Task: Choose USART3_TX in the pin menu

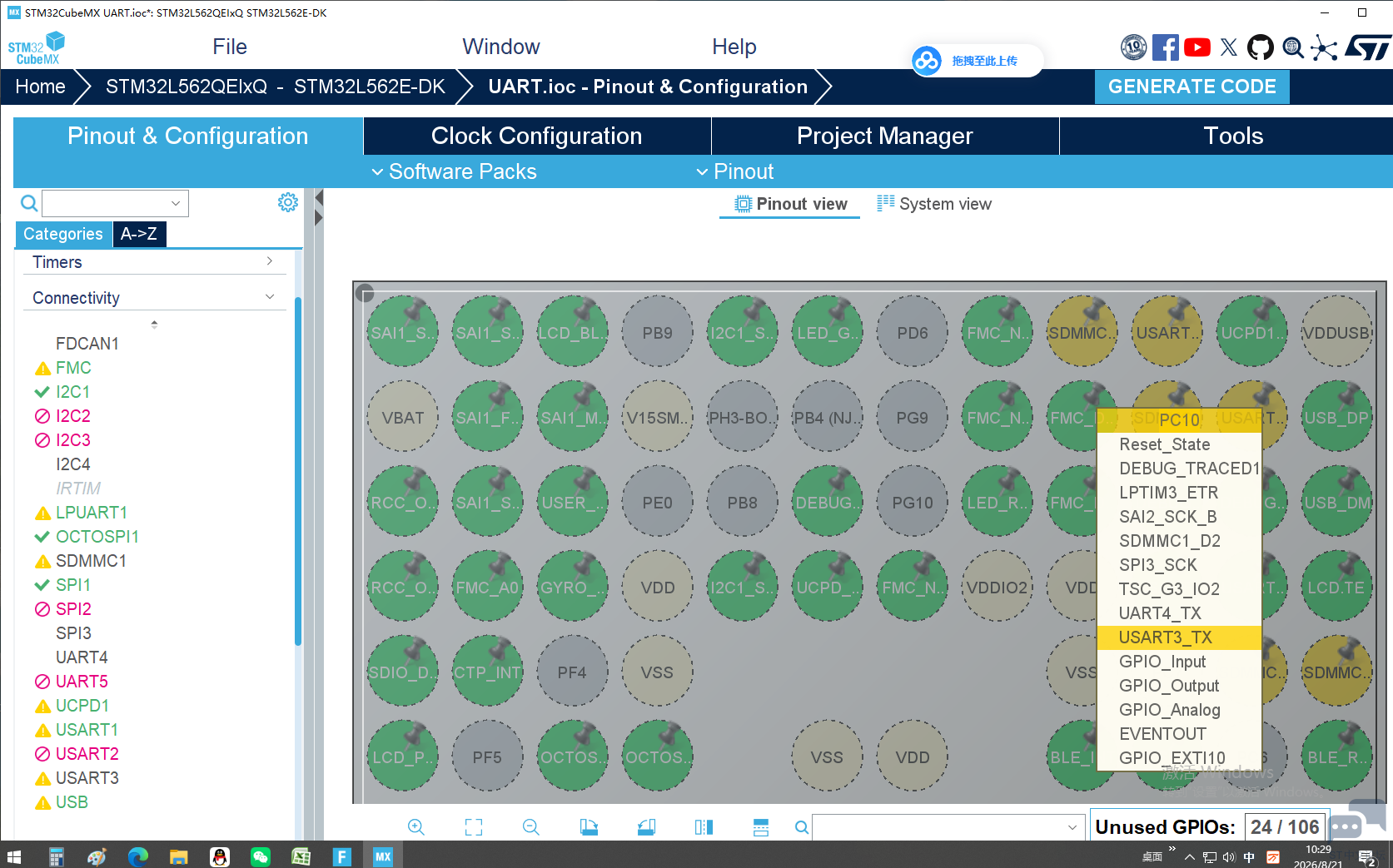Action: 1179,637
